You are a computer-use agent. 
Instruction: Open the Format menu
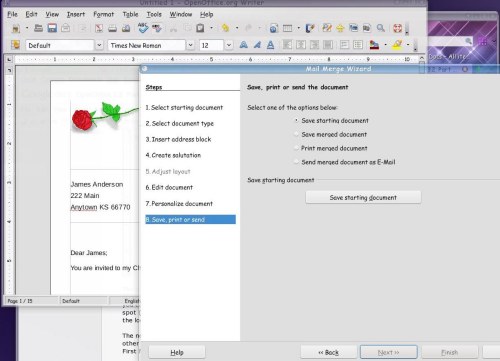(x=103, y=14)
